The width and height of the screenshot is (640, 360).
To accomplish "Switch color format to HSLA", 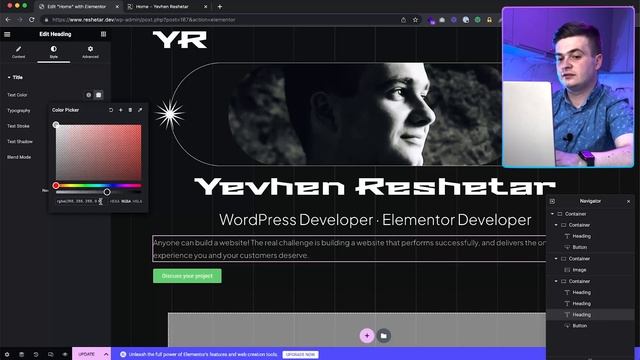I will tap(138, 201).
